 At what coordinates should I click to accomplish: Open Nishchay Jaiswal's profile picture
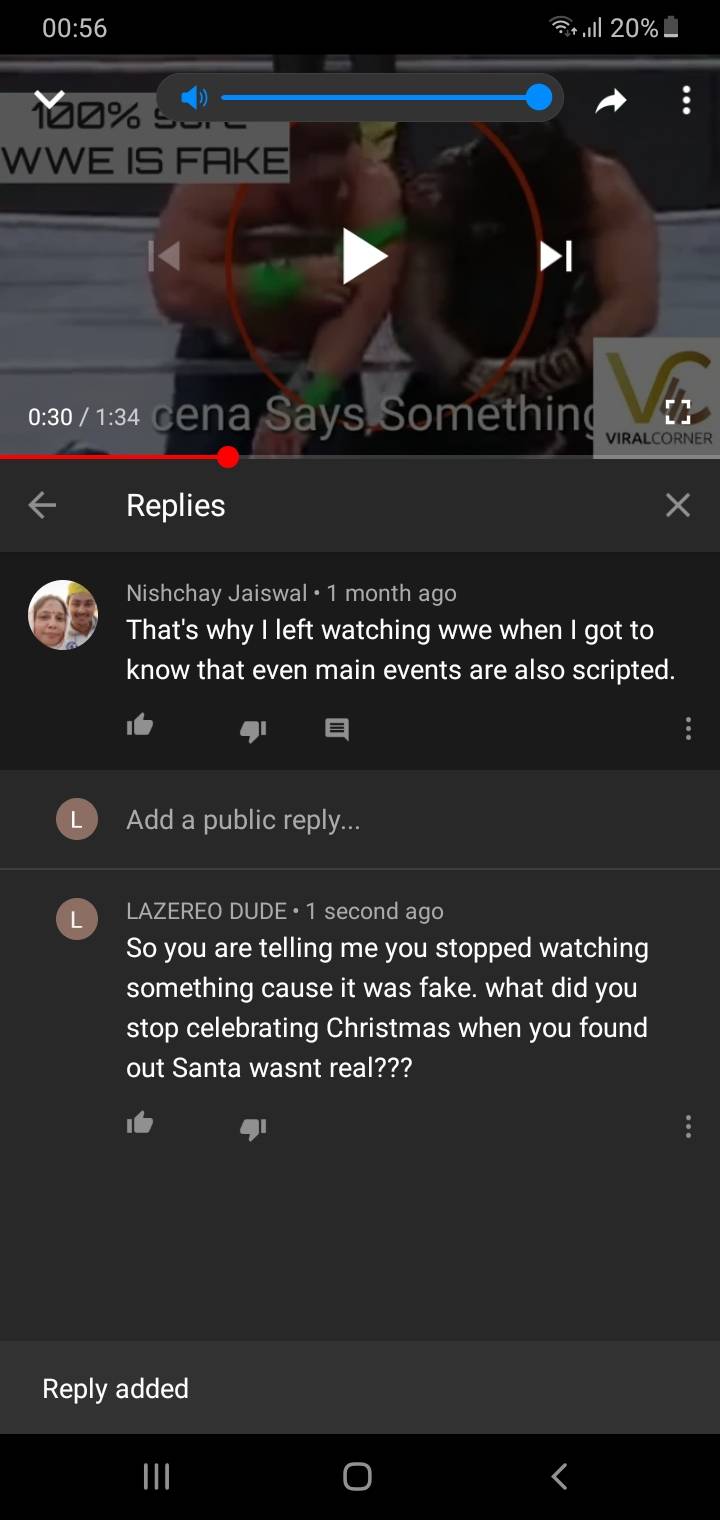coord(63,615)
